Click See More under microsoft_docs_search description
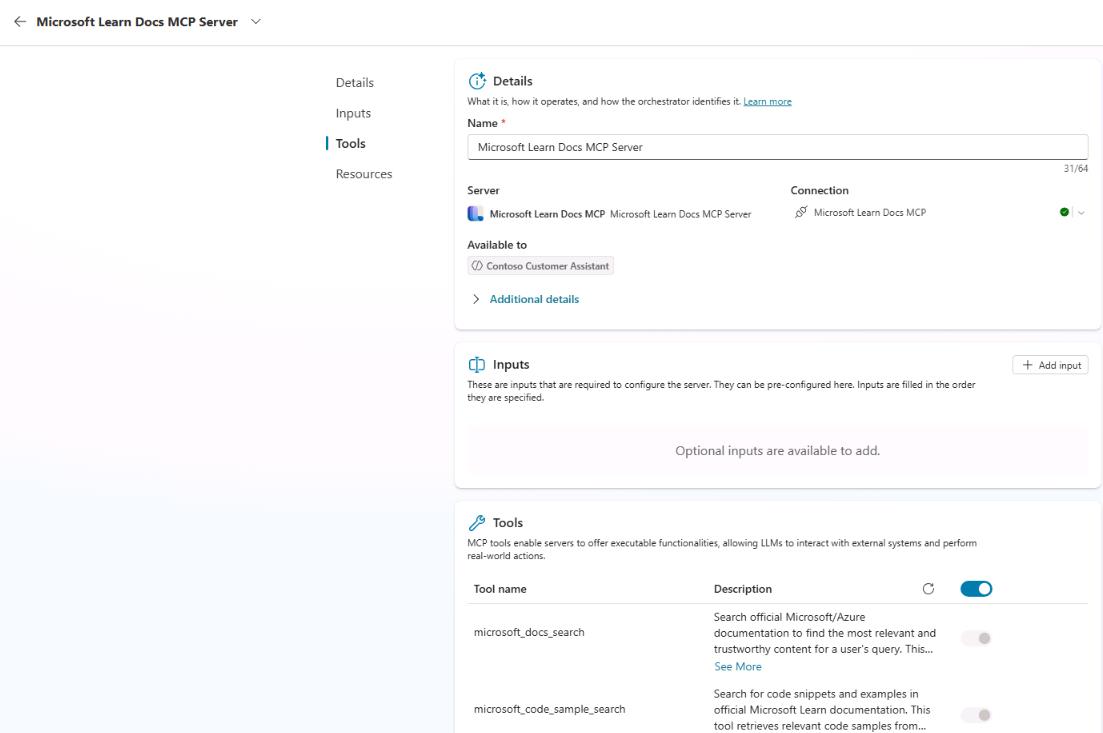 point(737,667)
